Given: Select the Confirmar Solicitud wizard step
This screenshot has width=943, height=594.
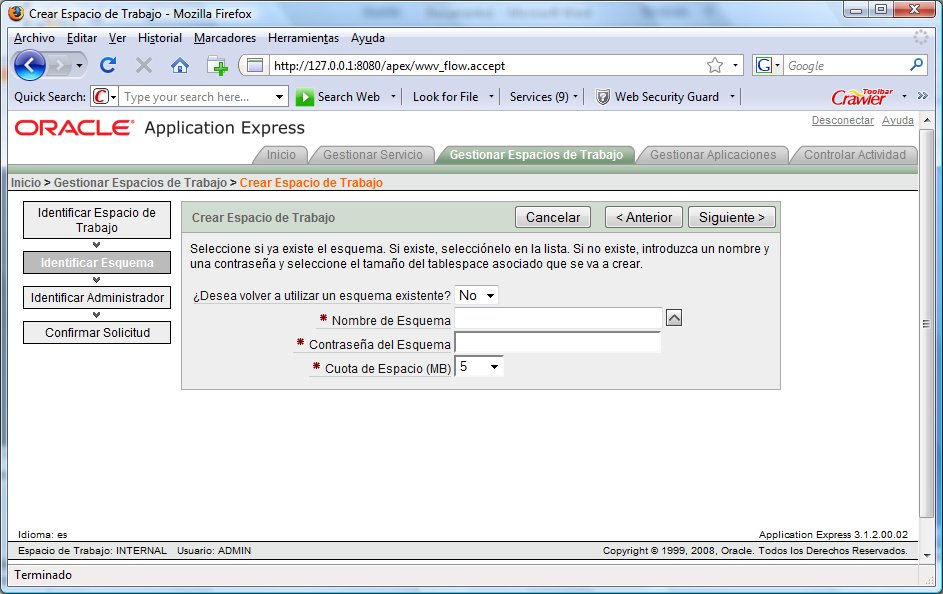Looking at the screenshot, I should [97, 332].
